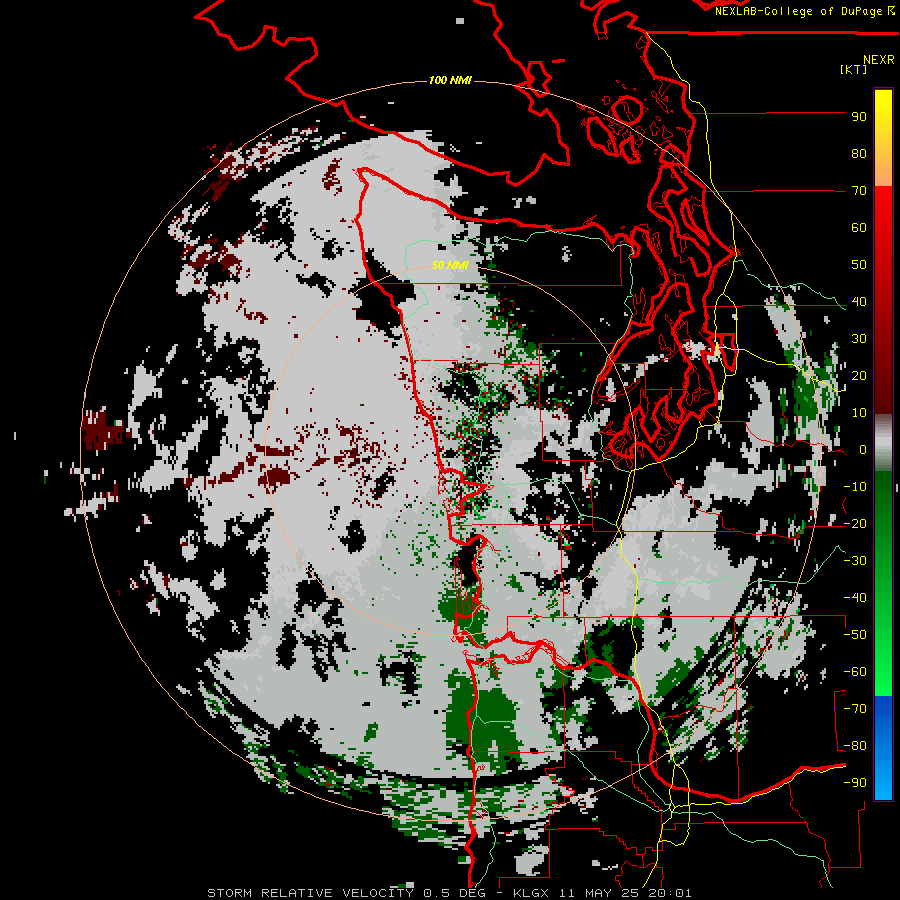900x900 pixels.
Task: Click the 100 NMI range ring label
Action: 450,80
